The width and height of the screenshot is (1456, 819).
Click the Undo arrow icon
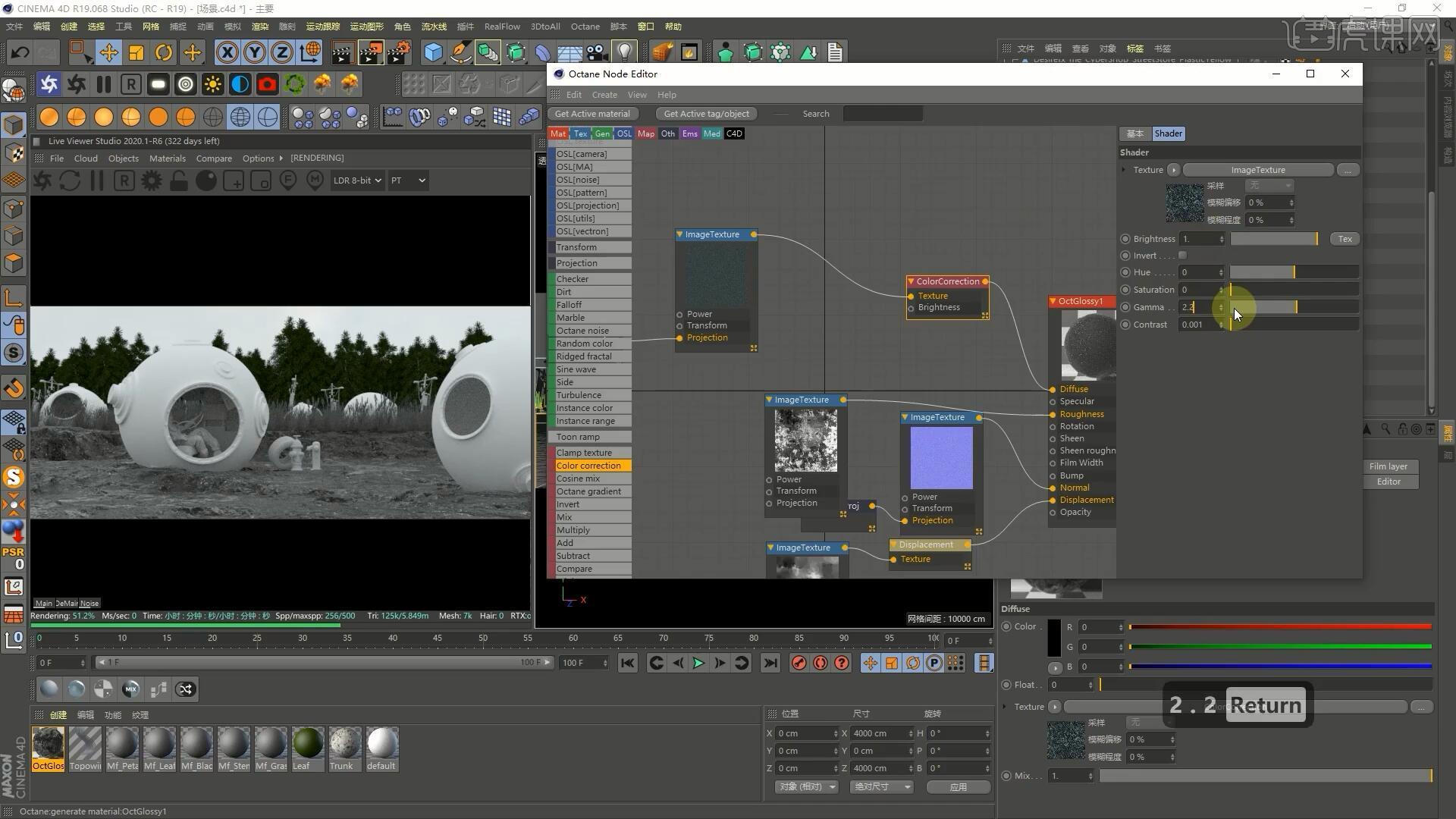pos(20,52)
